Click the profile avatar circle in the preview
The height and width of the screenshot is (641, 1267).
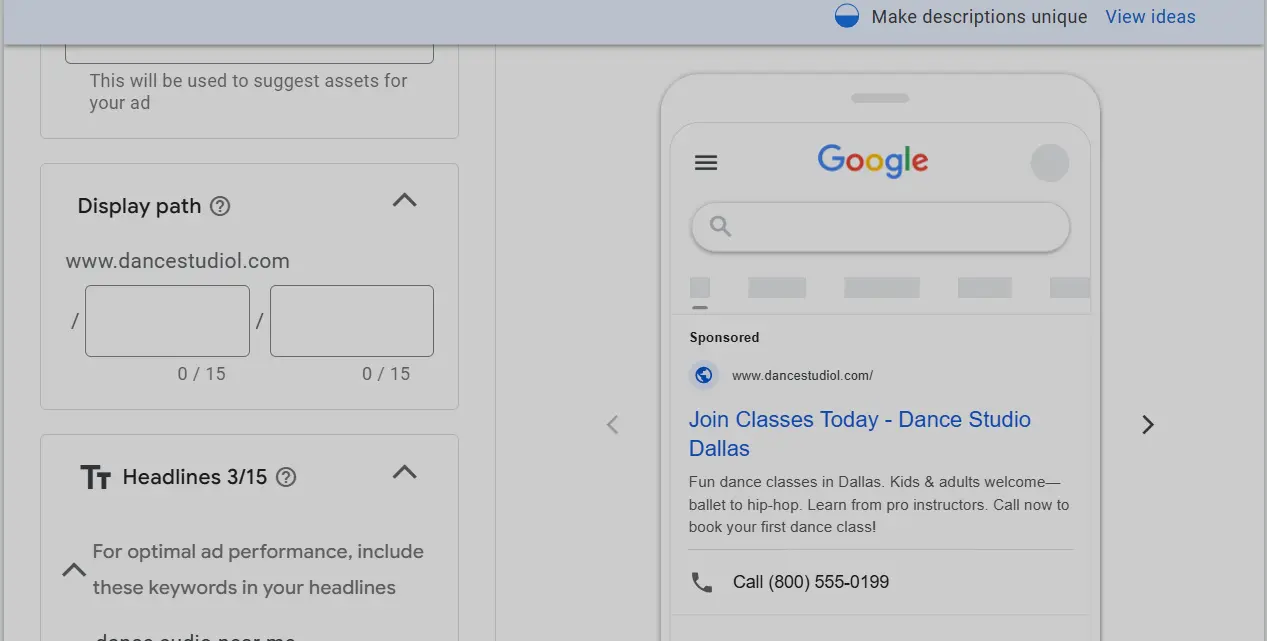(1049, 162)
